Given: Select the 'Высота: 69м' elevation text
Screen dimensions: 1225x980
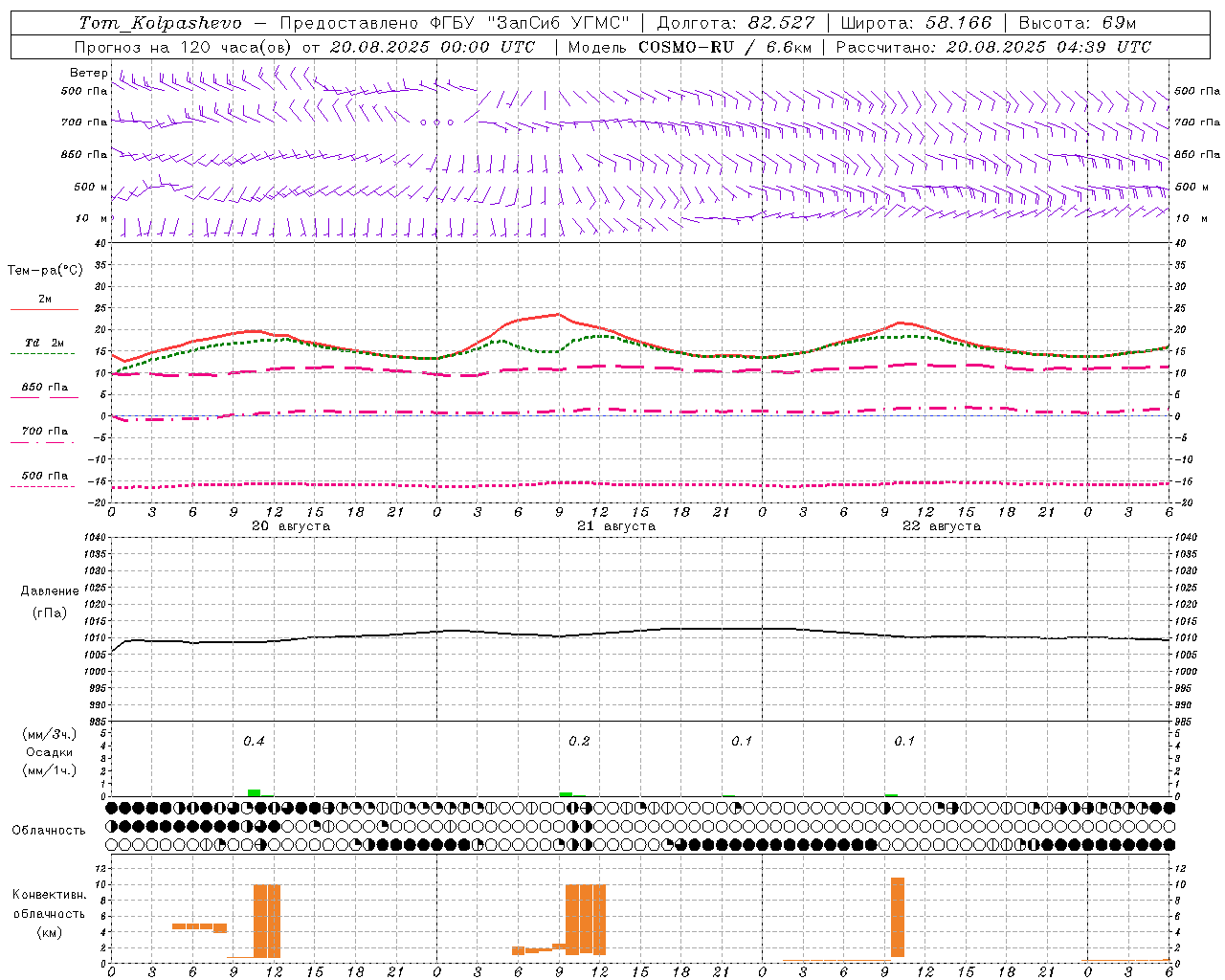Looking at the screenshot, I should pyautogui.click(x=1077, y=23).
